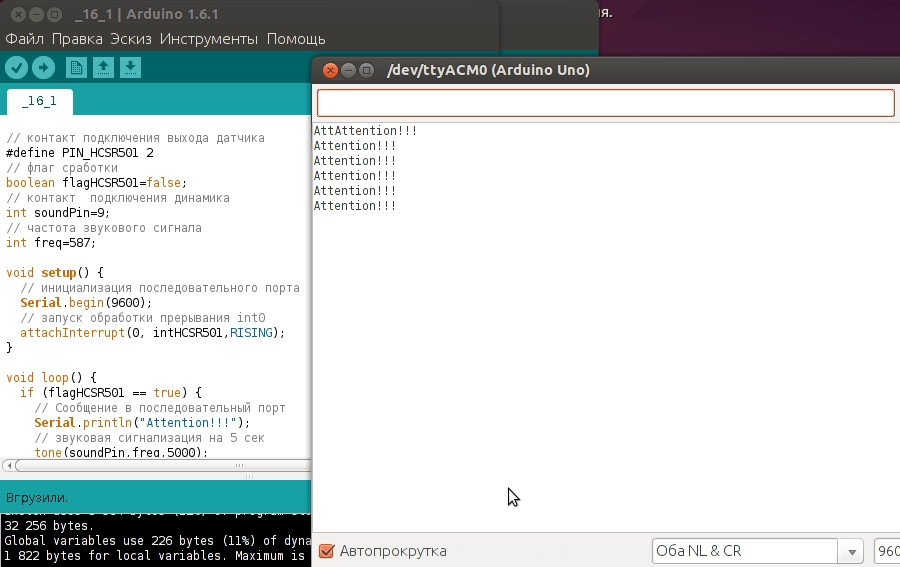Select the _16_1 sketch tab
Screen dimensions: 900x567
click(x=39, y=102)
